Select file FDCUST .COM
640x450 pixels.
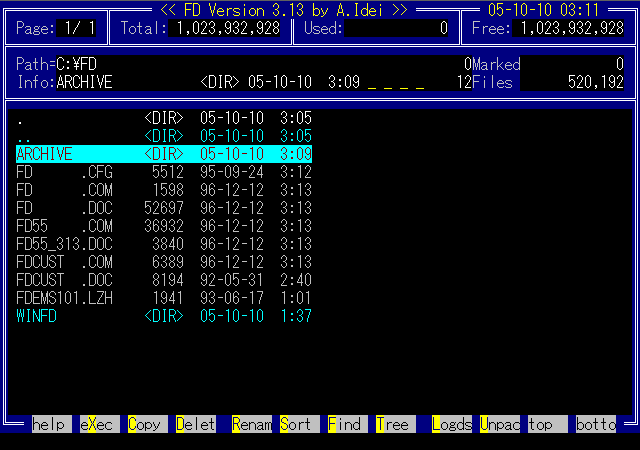pyautogui.click(x=164, y=262)
